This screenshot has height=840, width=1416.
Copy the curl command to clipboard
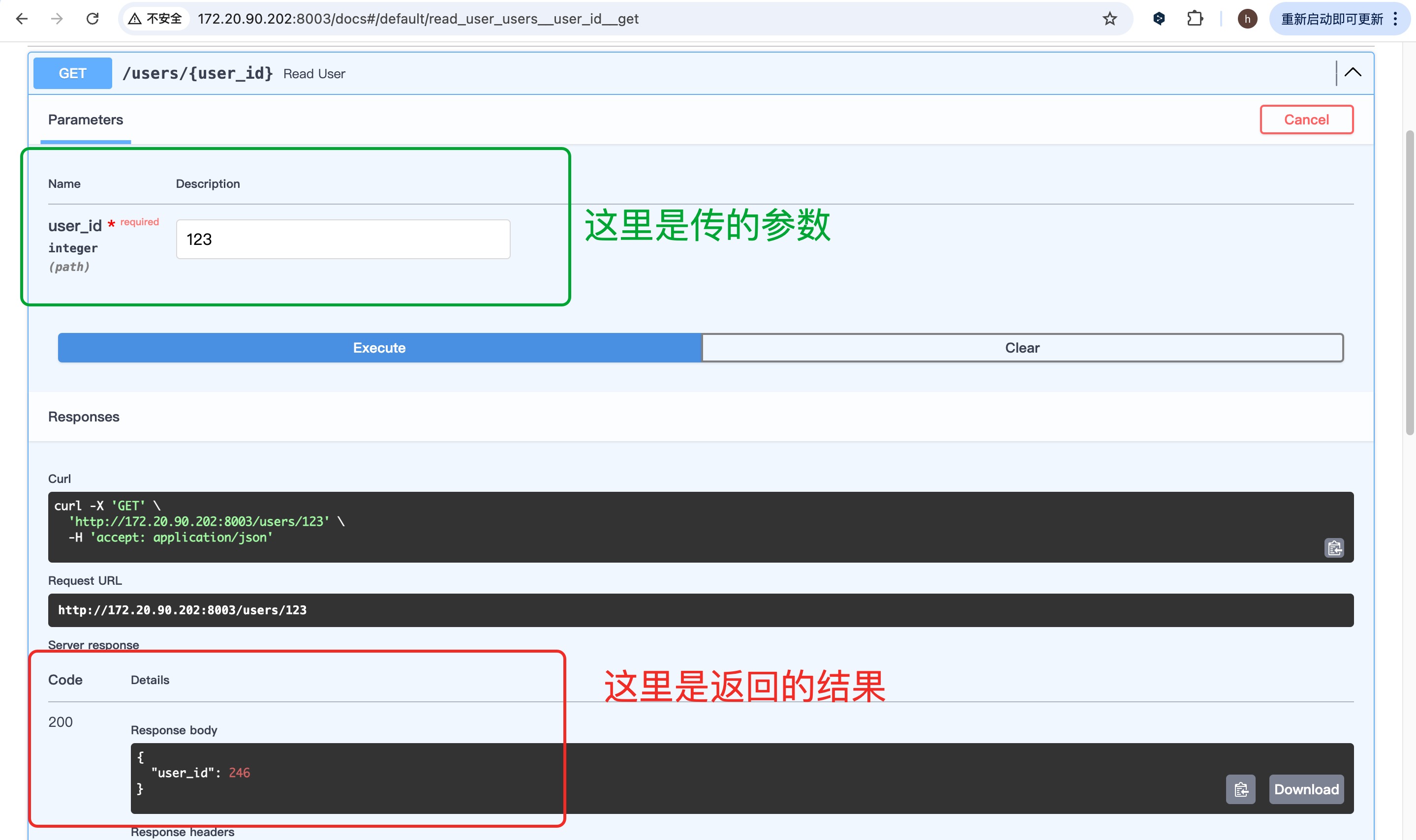click(1333, 547)
